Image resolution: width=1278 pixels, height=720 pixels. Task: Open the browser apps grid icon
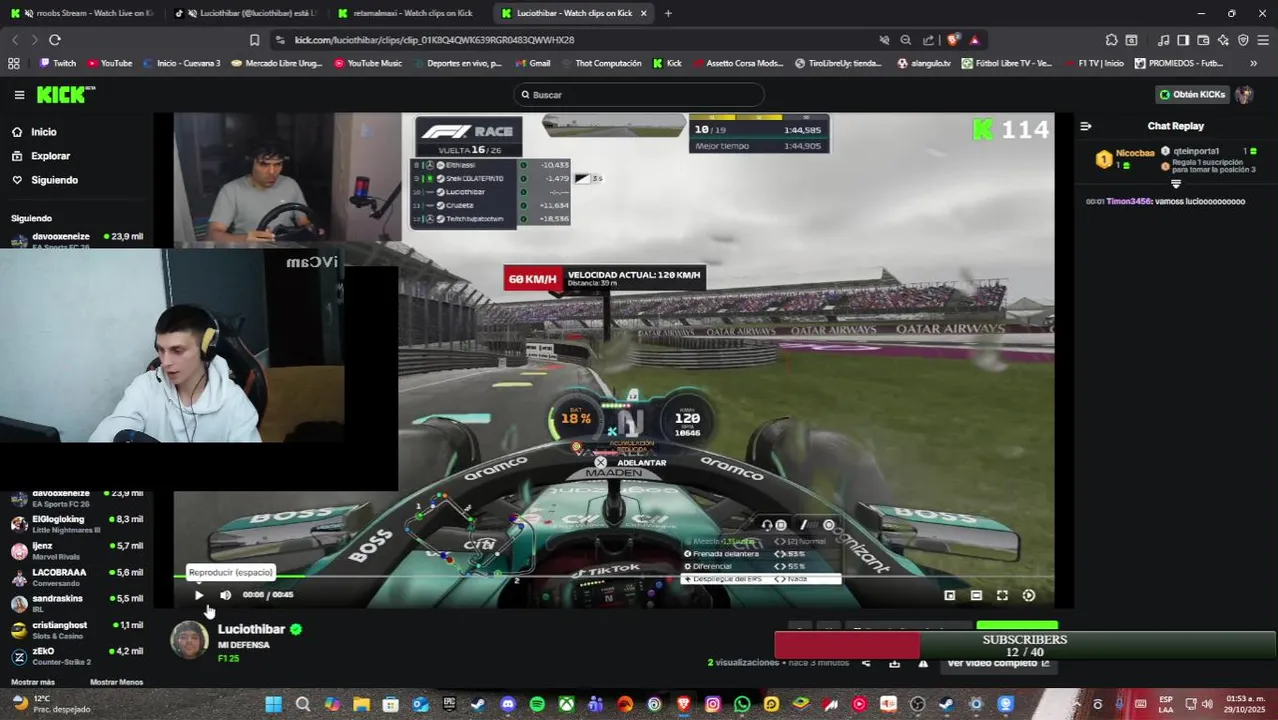tap(13, 63)
